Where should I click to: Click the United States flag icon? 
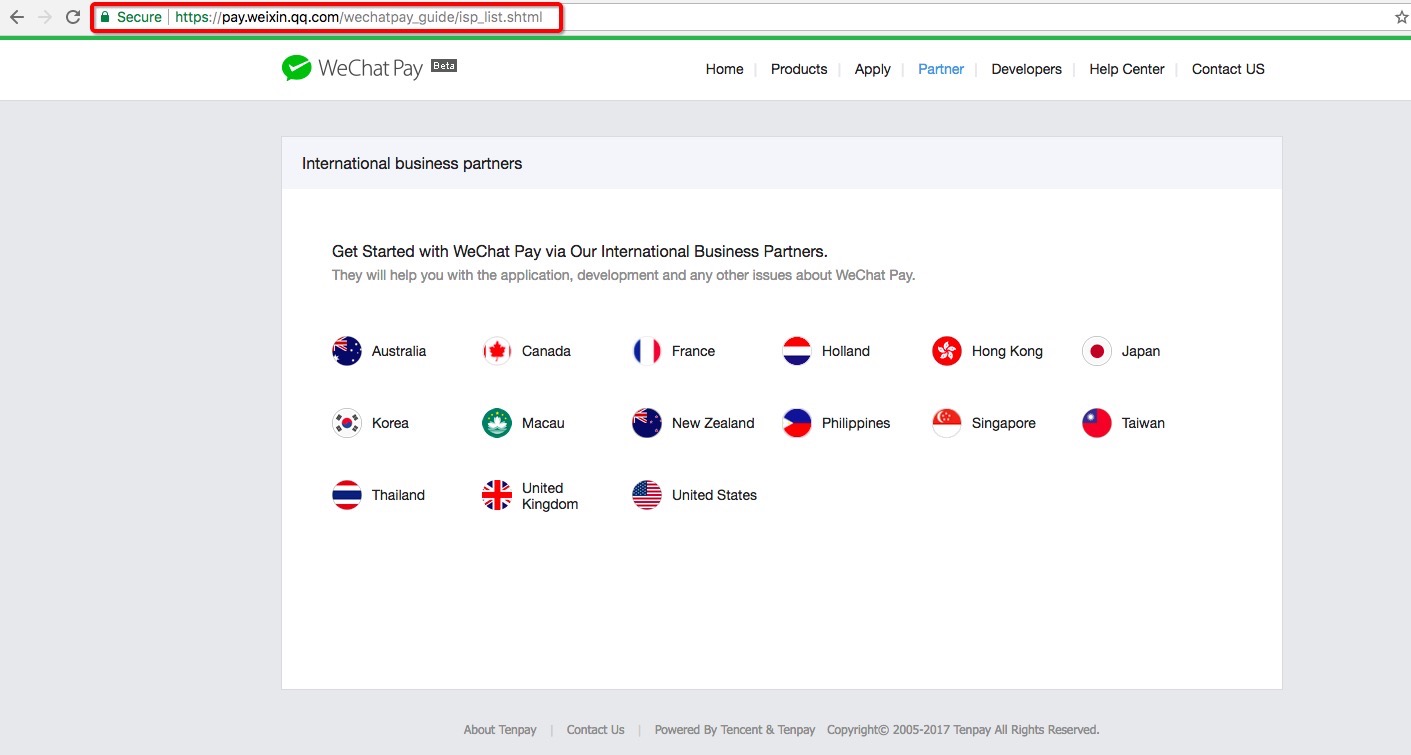(647, 495)
